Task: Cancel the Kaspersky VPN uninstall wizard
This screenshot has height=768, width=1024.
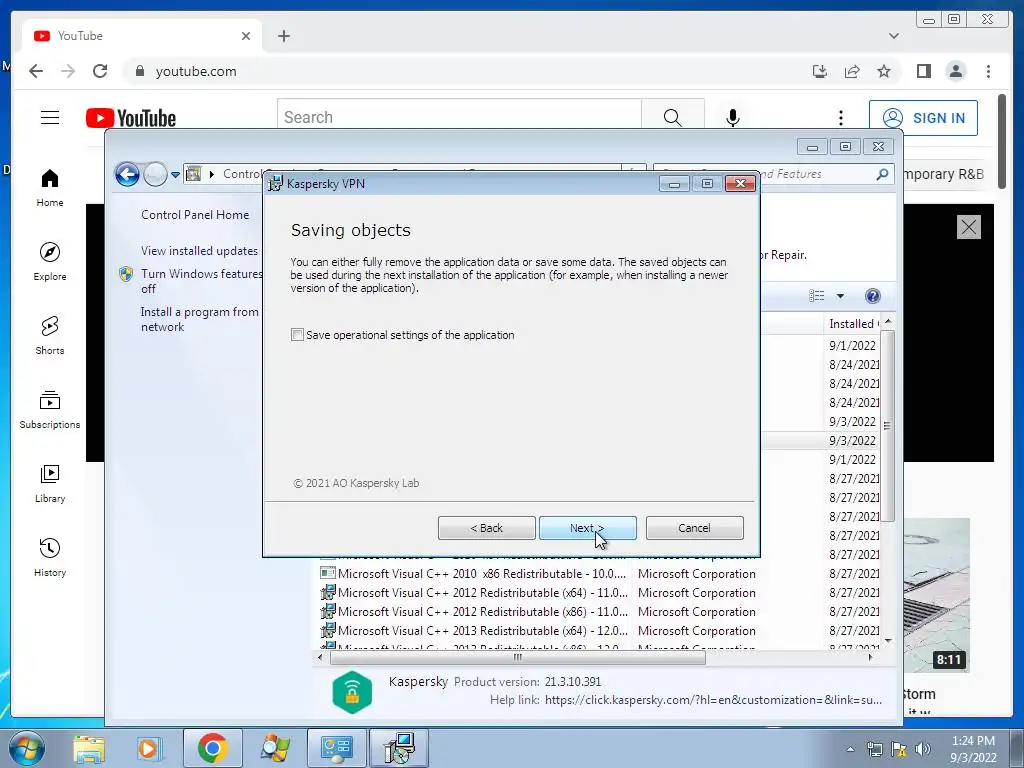Action: (x=694, y=528)
